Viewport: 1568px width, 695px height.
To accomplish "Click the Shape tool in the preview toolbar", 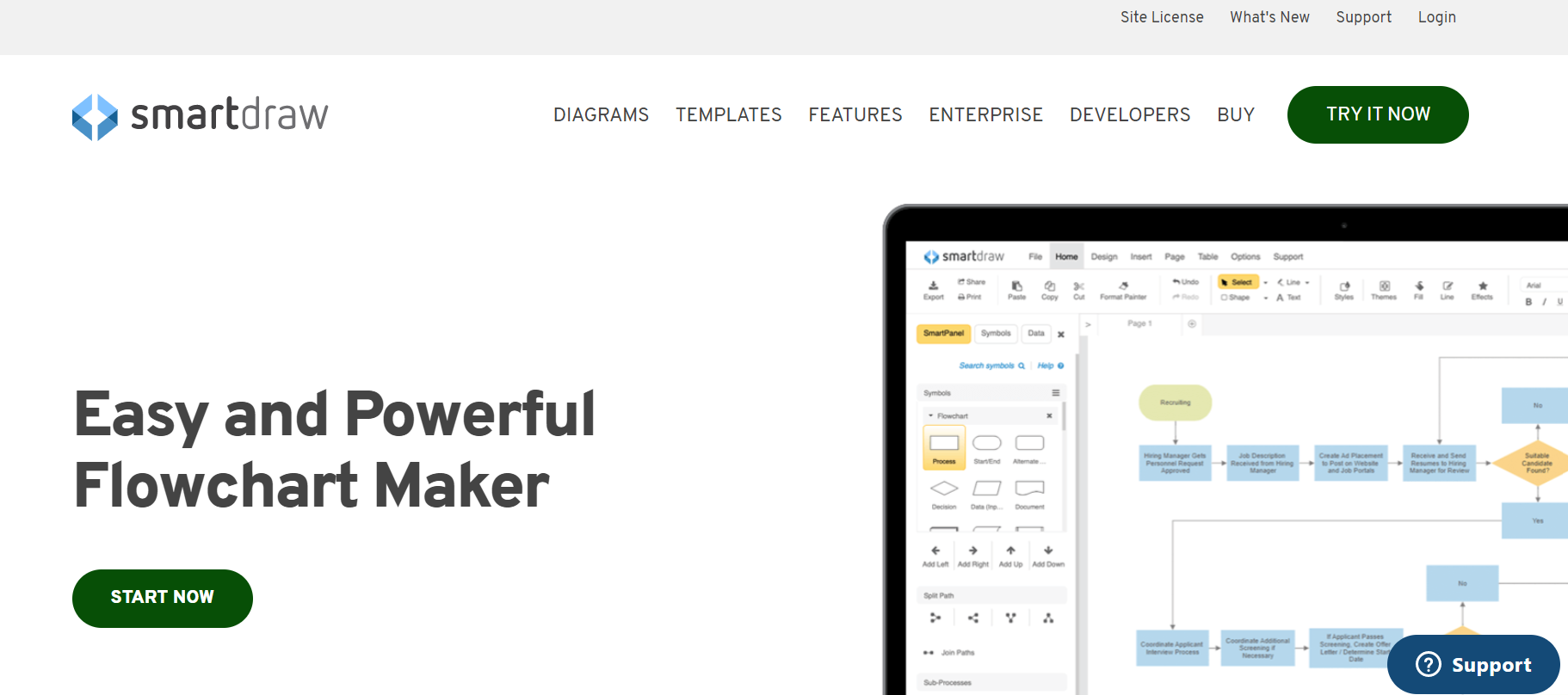I will click(x=1236, y=298).
